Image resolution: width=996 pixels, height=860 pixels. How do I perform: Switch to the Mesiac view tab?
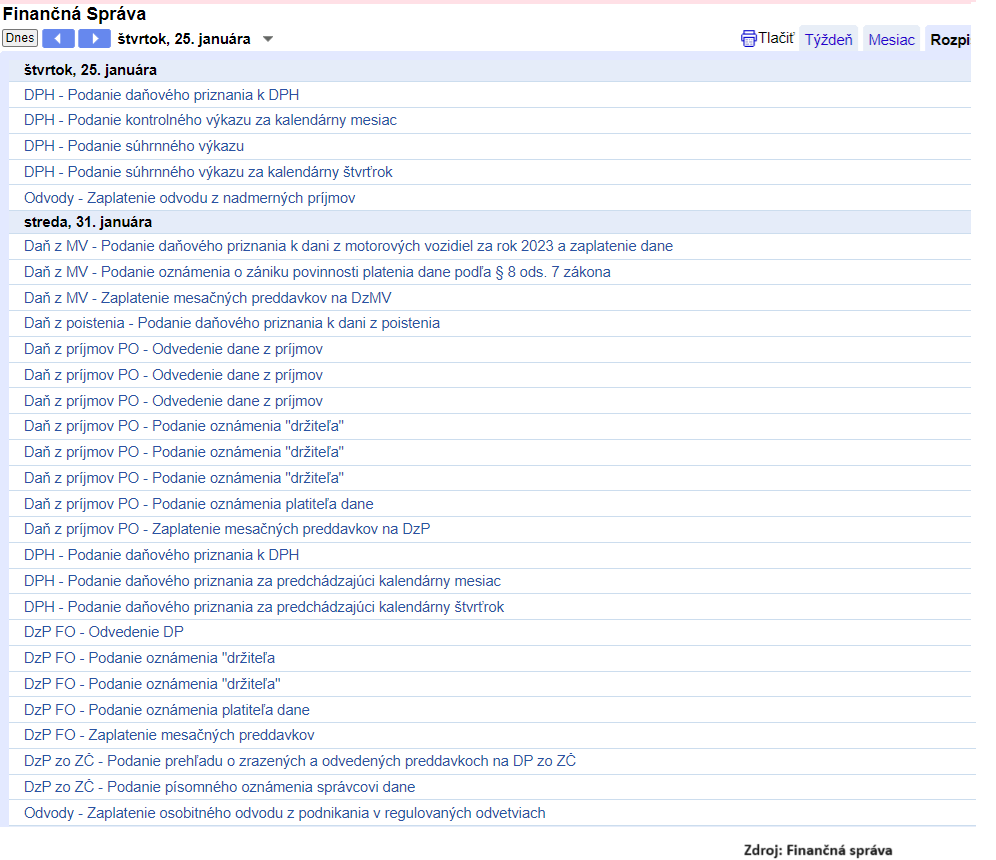[x=891, y=40]
